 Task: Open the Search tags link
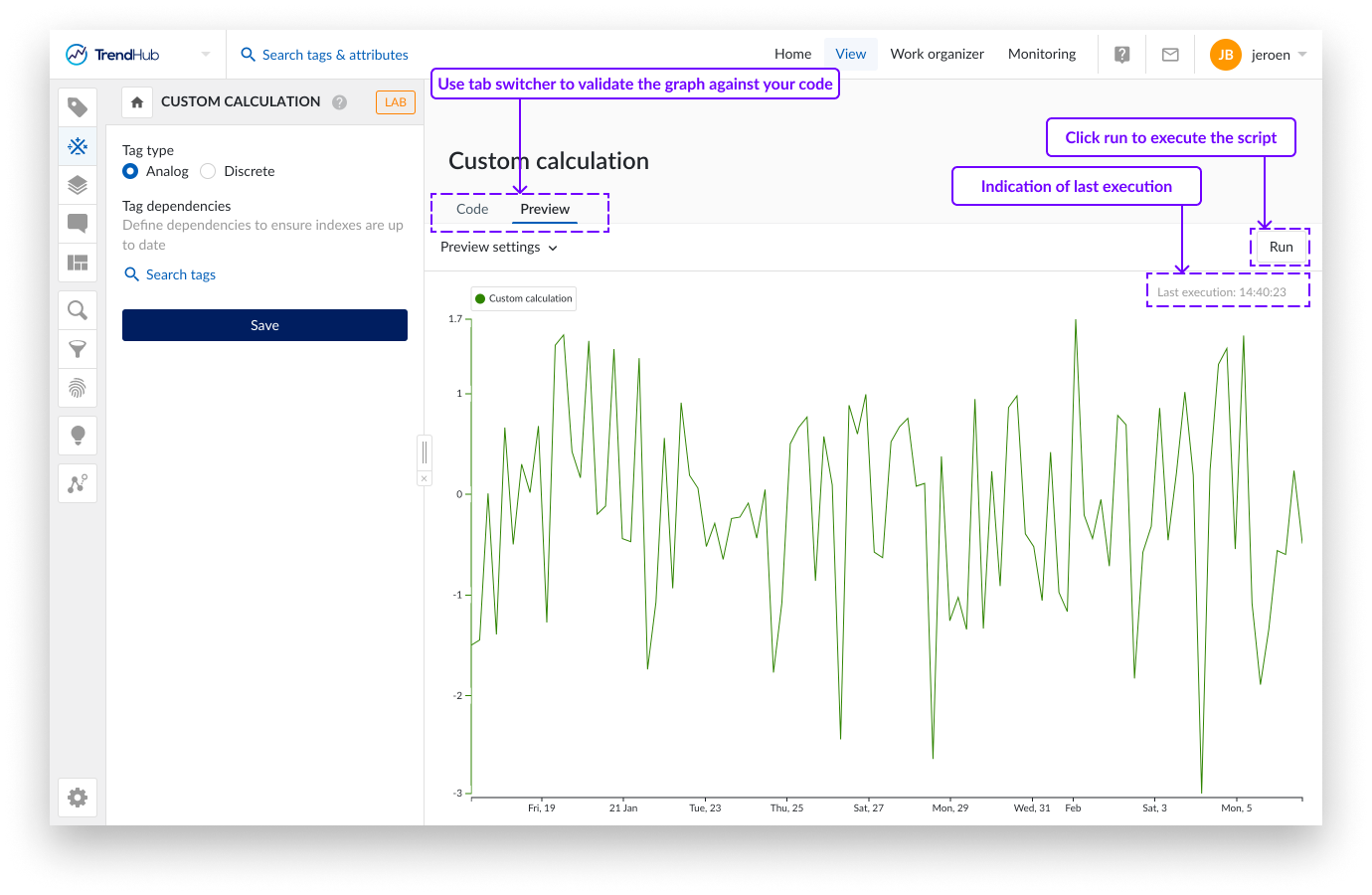tap(179, 274)
